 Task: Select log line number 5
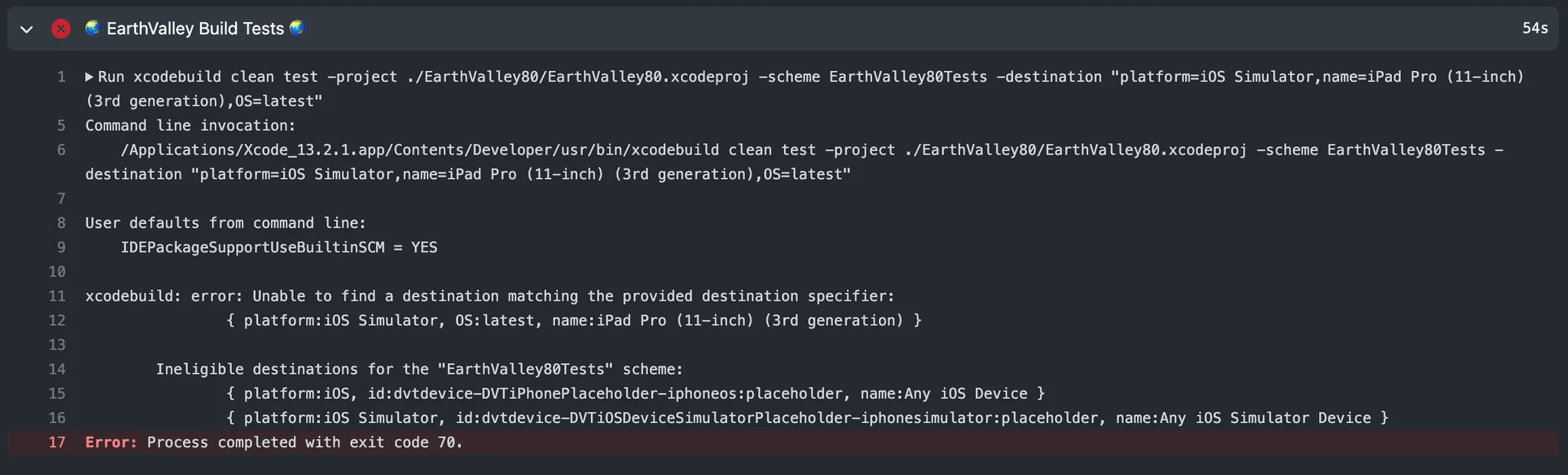pos(60,125)
